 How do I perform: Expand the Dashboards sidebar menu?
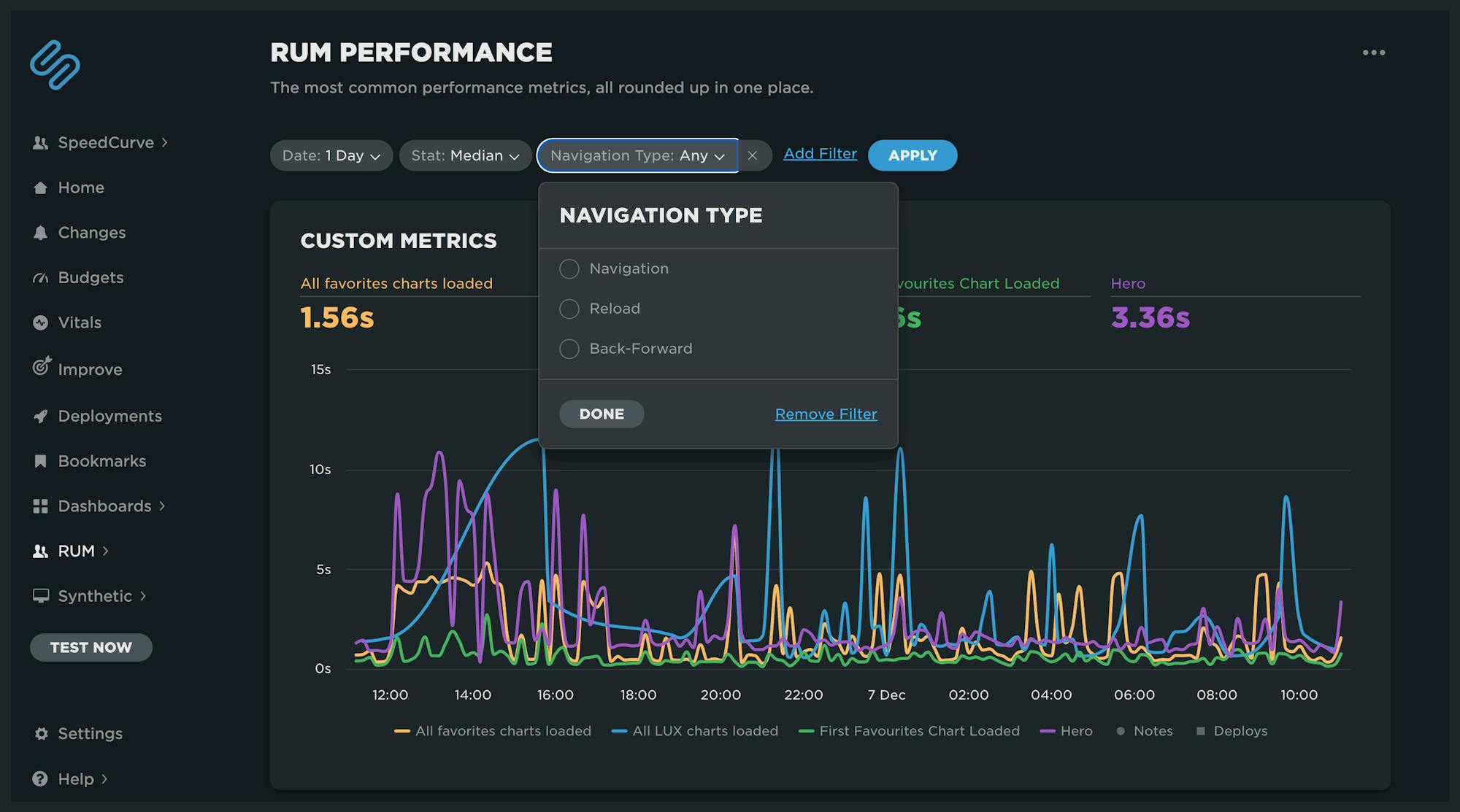point(104,506)
